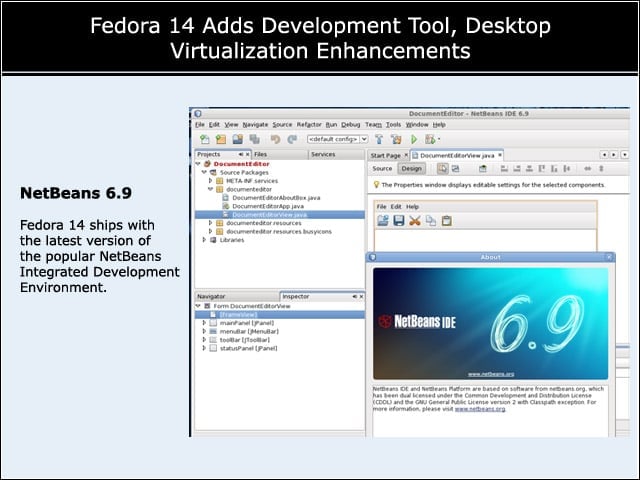Select DocumentEditorAboutBox.java in tree

click(x=276, y=198)
